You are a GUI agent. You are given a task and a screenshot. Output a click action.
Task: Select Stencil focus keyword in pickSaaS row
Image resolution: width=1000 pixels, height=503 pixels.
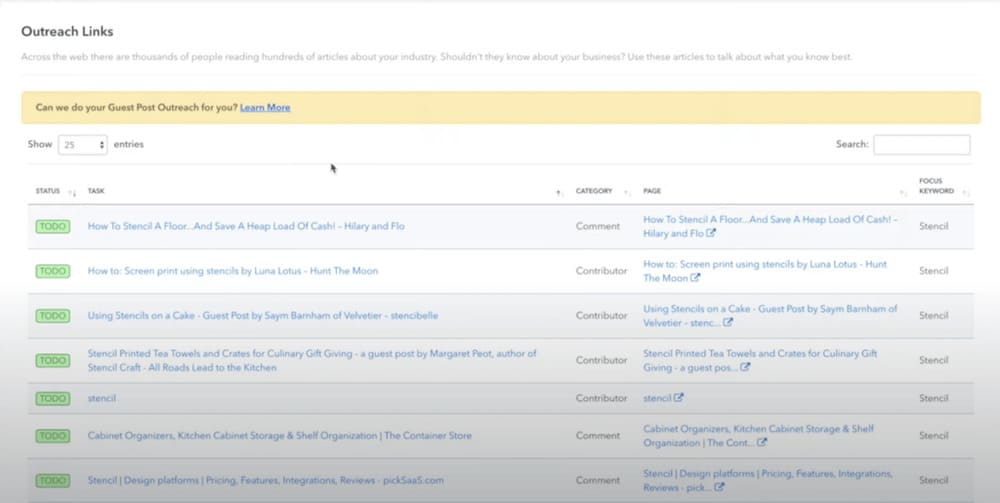pyautogui.click(x=934, y=481)
